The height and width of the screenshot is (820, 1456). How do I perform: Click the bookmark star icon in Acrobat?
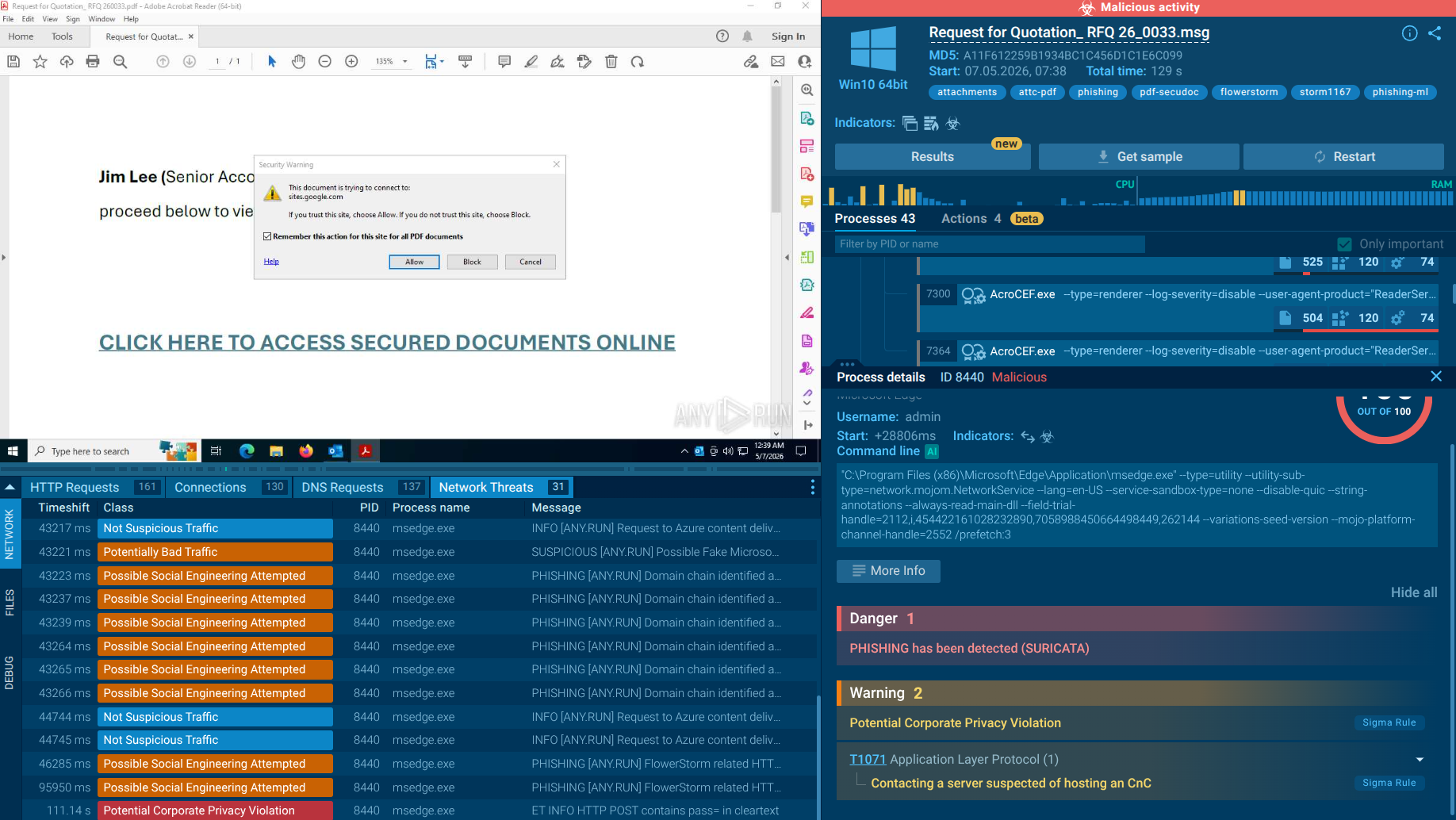click(x=40, y=61)
